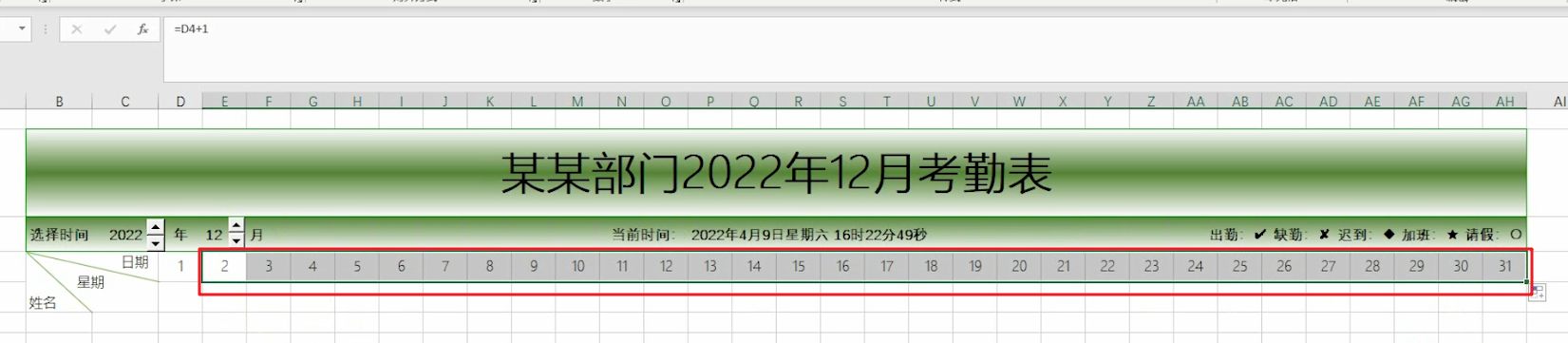Select the date cell showing 30
Viewport: 1568px width, 343px height.
pyautogui.click(x=1461, y=267)
